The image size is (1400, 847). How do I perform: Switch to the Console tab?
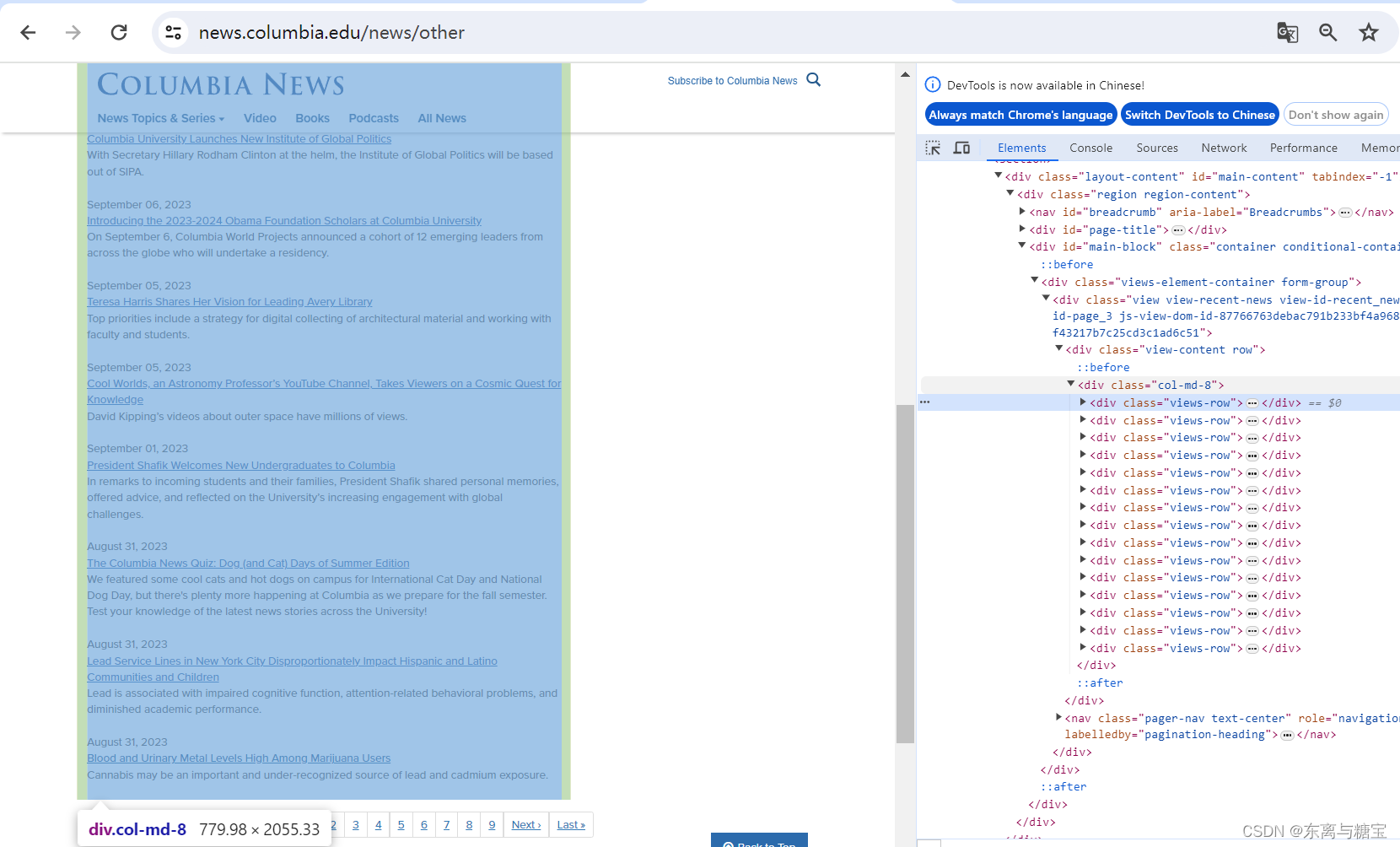[1090, 148]
